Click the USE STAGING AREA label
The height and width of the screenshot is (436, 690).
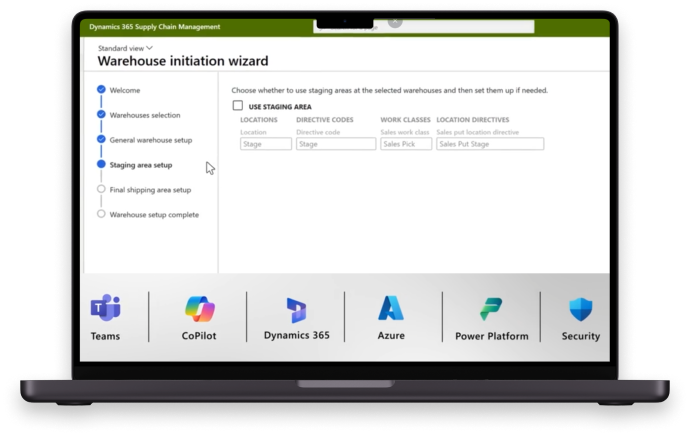[x=280, y=107]
